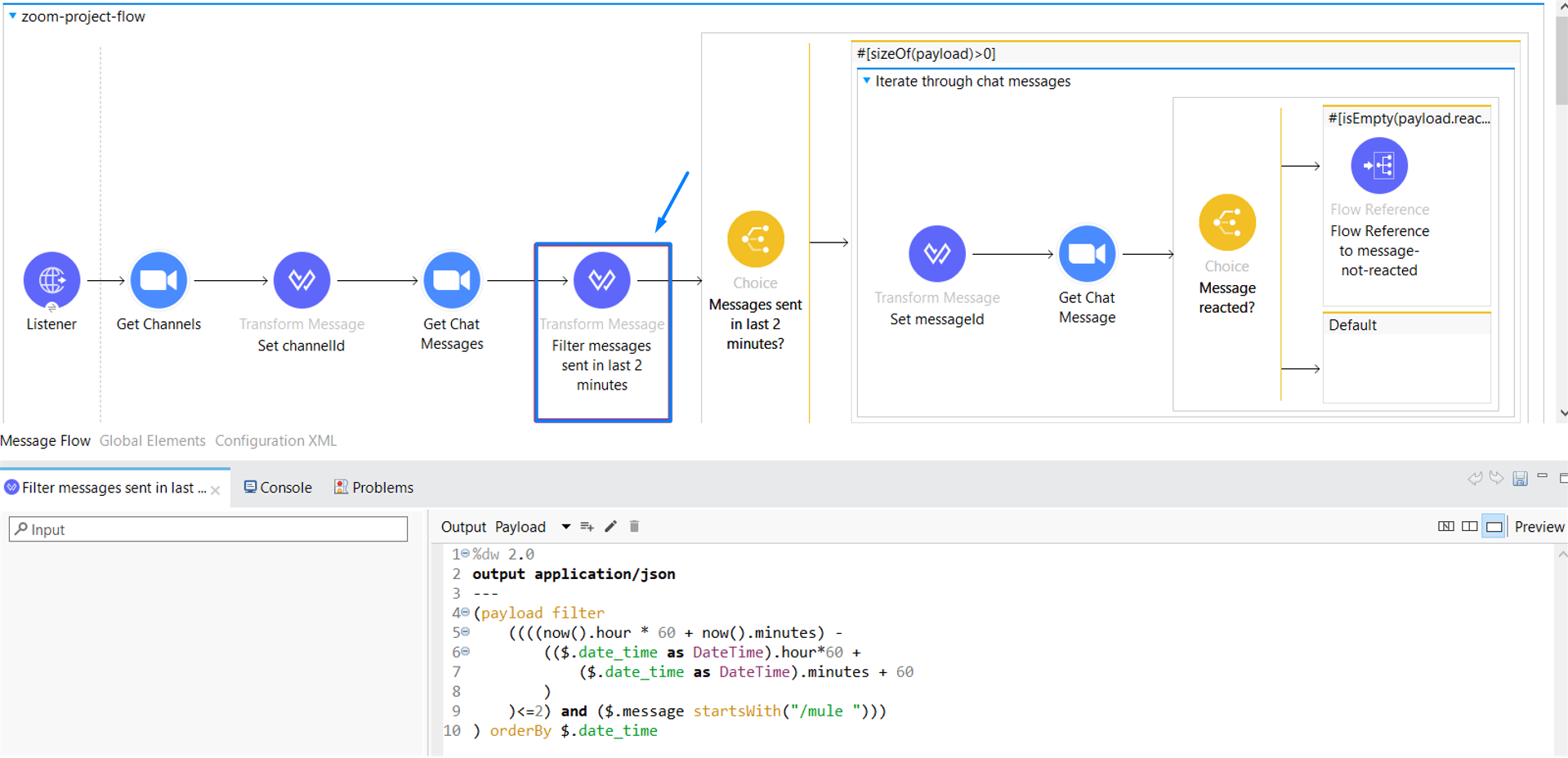Select the Set messageId Transform Message icon
The image size is (1568, 758).
937,254
